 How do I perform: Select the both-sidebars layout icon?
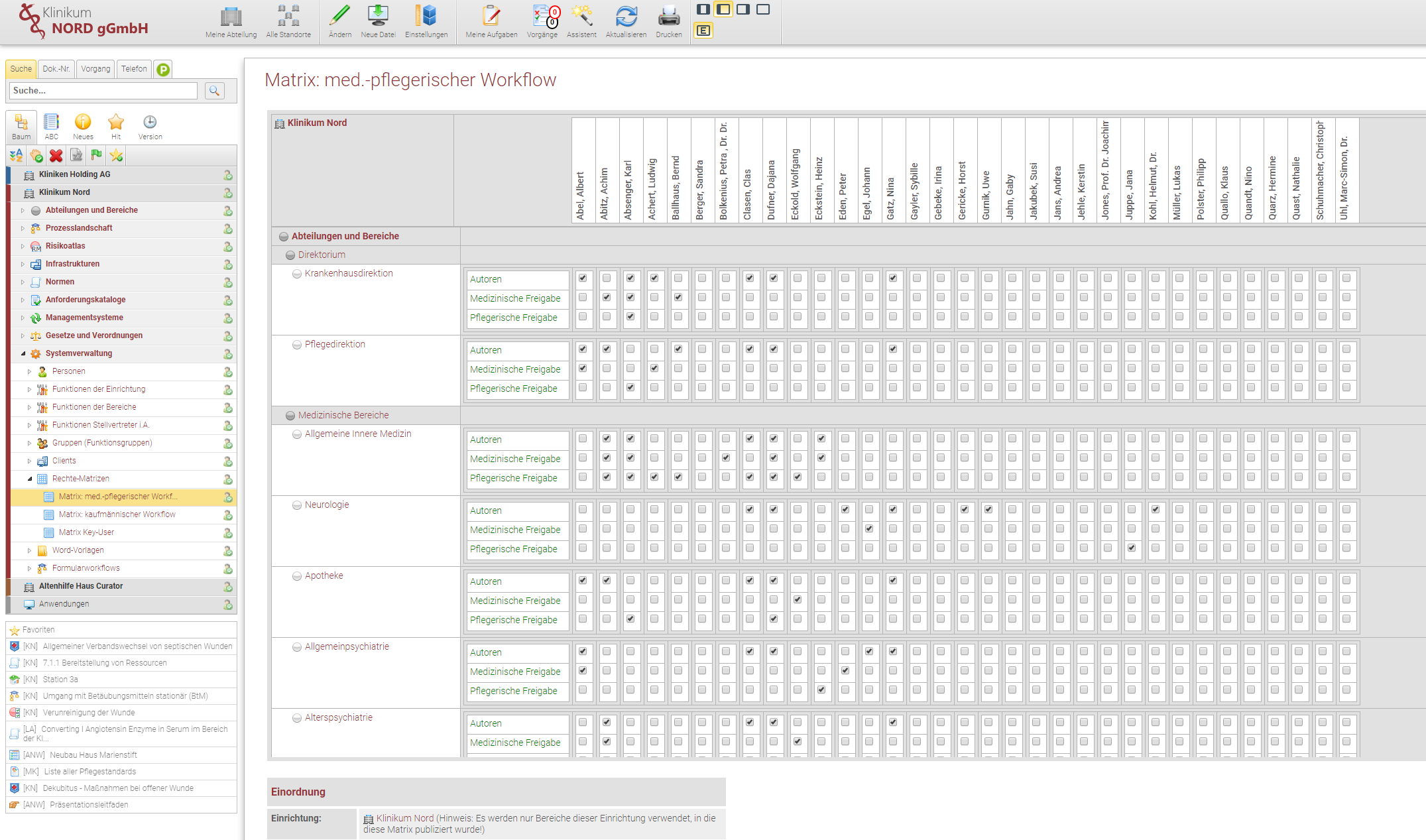[x=703, y=9]
